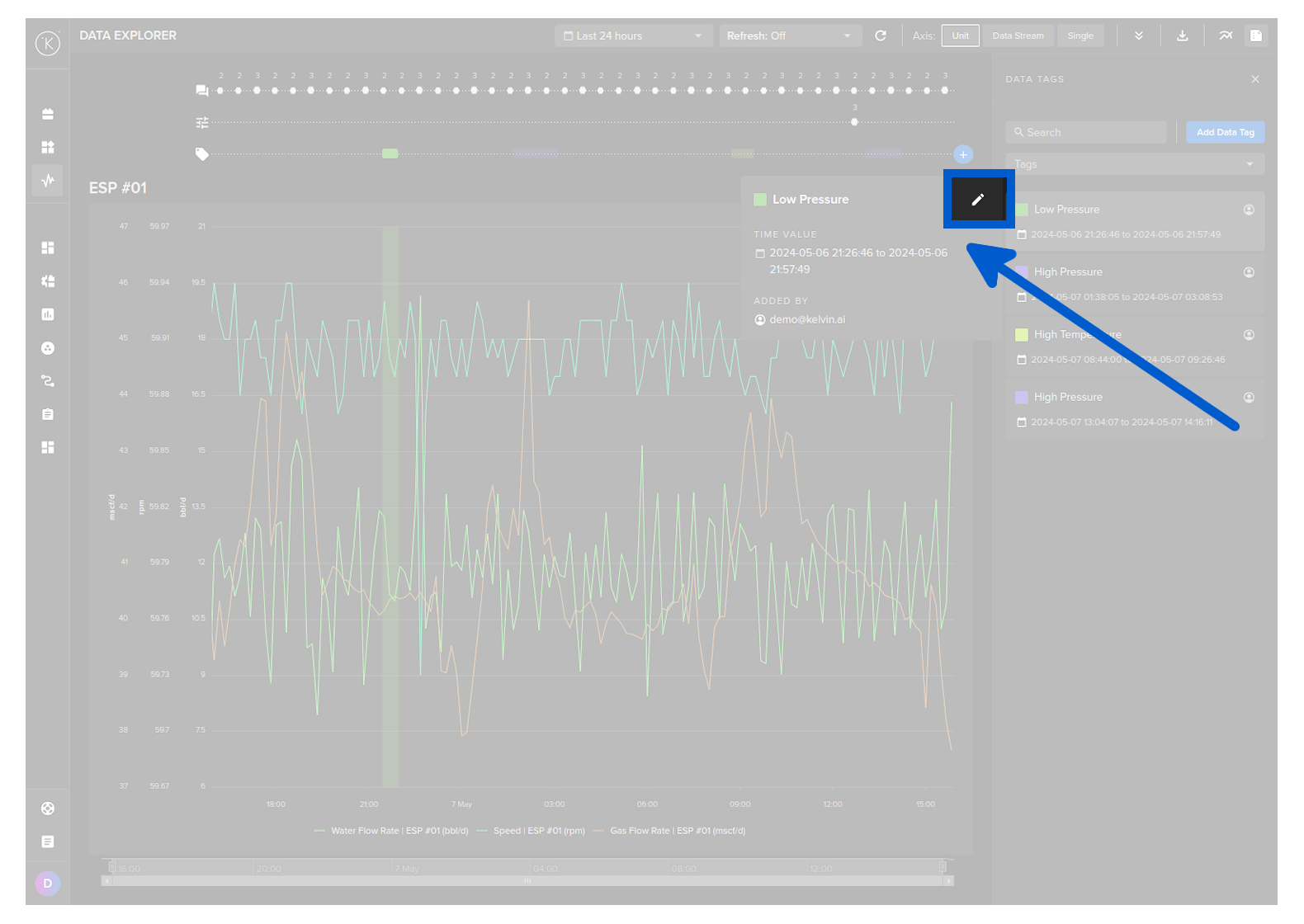Click the download icon in top toolbar
The image size is (1304, 924).
1182,36
